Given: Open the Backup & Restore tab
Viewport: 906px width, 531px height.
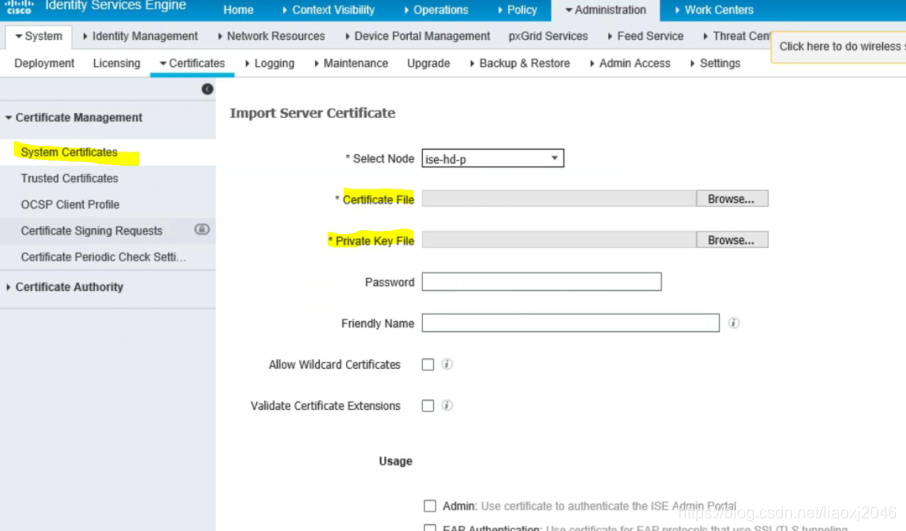Looking at the screenshot, I should (520, 63).
